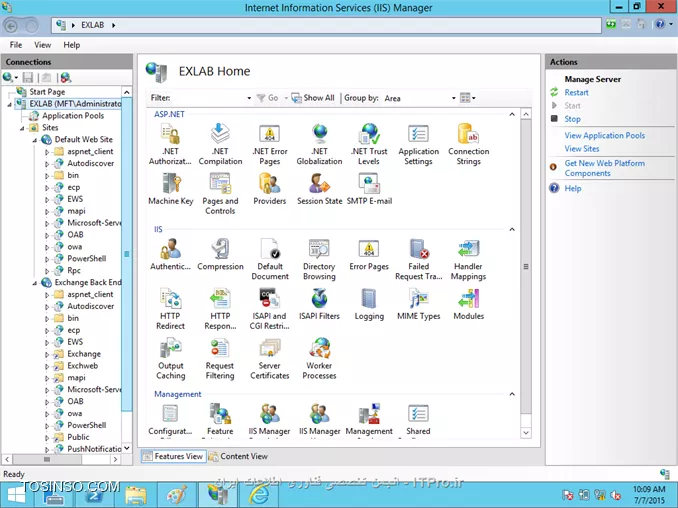Switch to Content View tab
The image size is (678, 508).
pos(238,456)
